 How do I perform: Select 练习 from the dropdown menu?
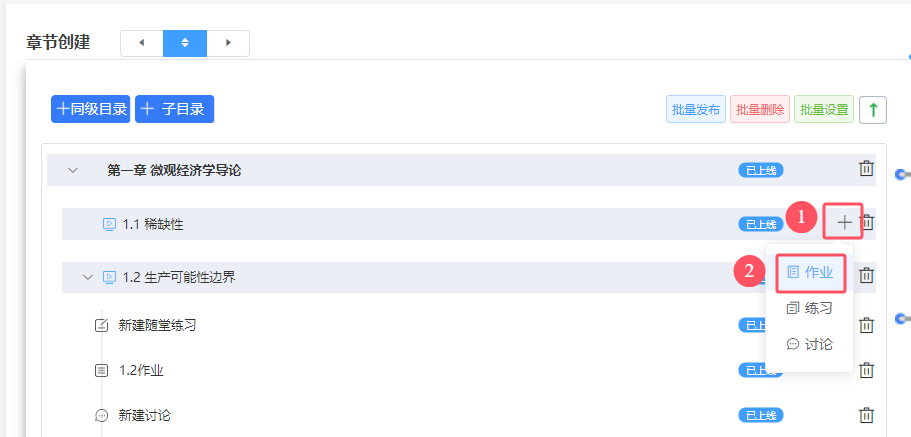pos(810,309)
